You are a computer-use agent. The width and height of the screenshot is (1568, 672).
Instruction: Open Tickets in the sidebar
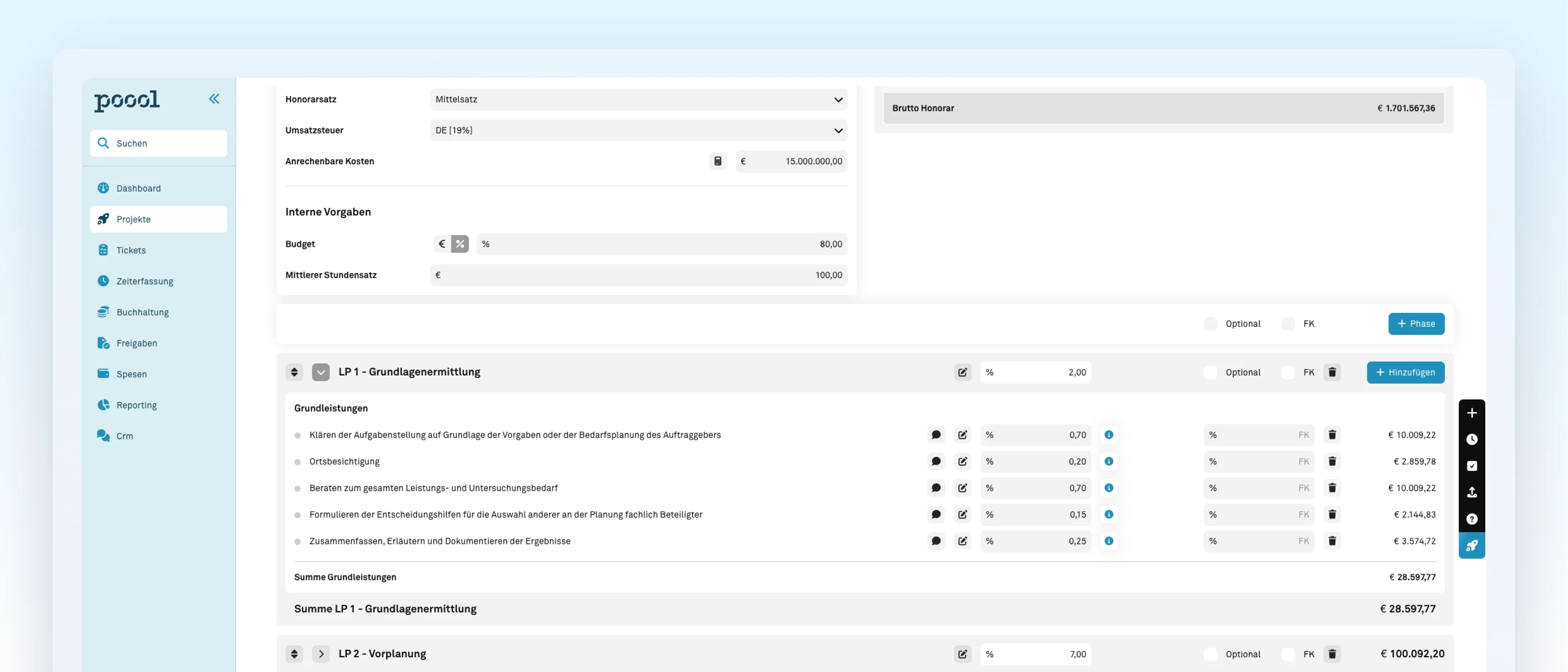coord(158,250)
